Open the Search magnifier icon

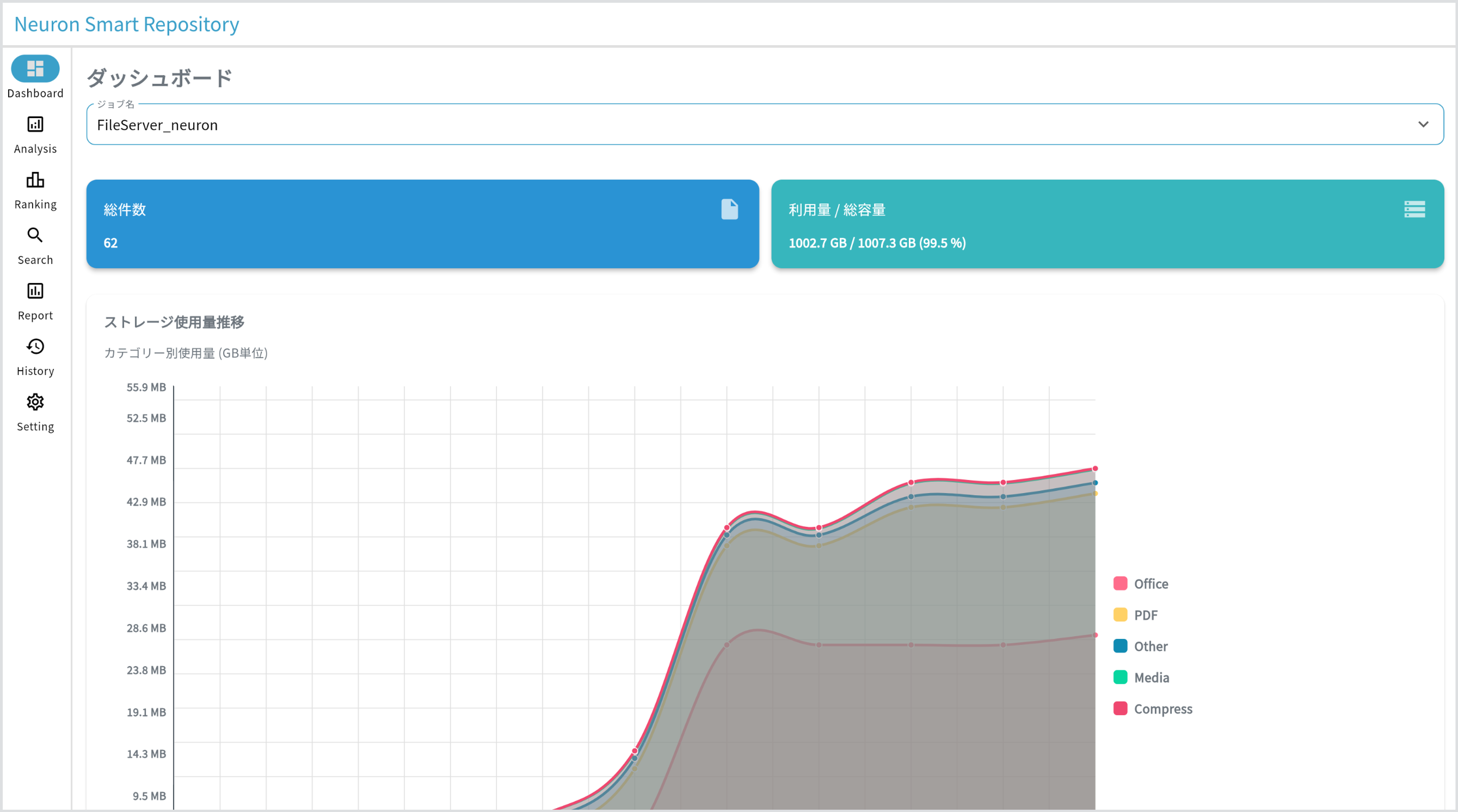coord(35,235)
